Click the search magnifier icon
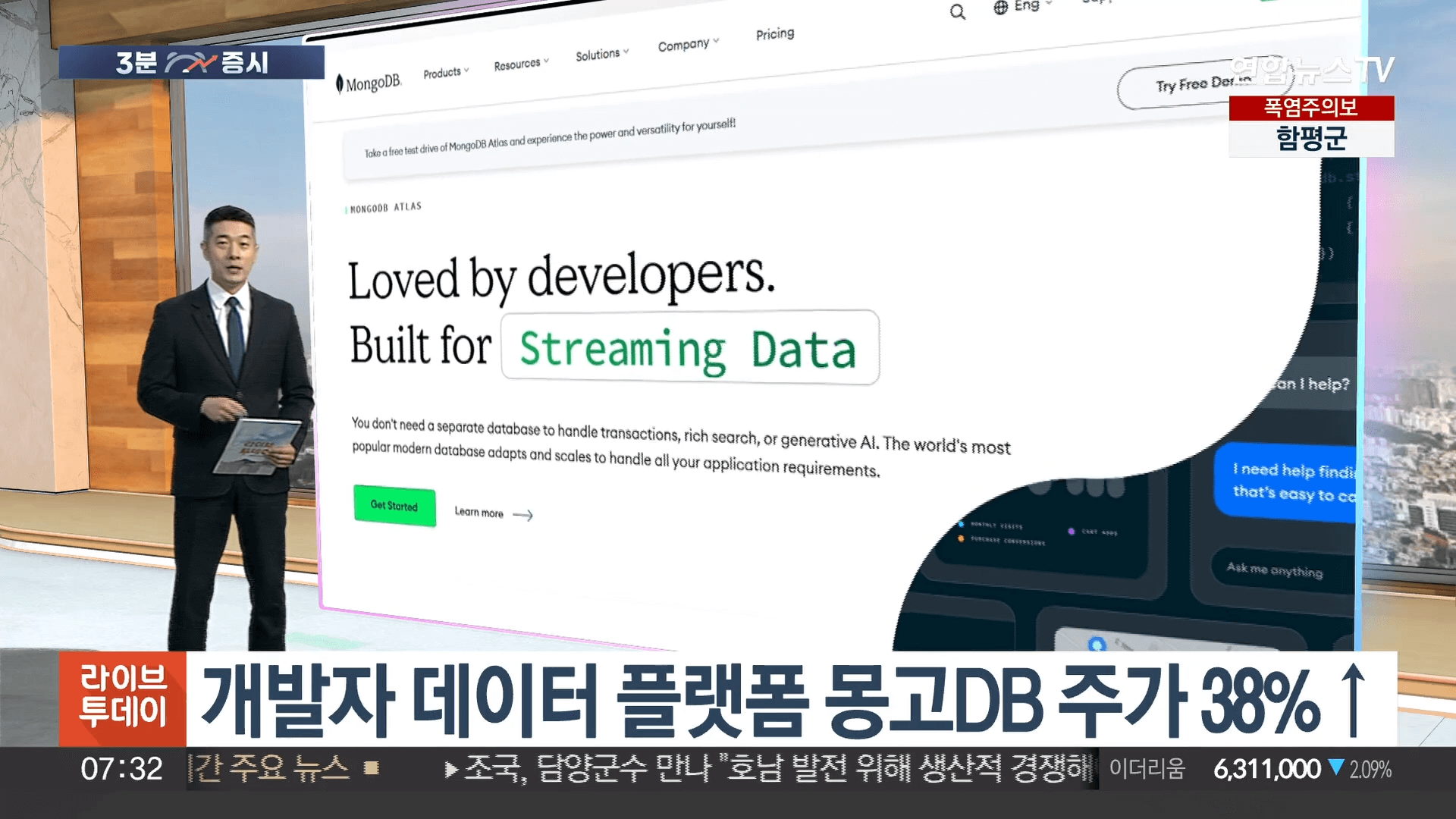The height and width of the screenshot is (819, 1456). 958,12
